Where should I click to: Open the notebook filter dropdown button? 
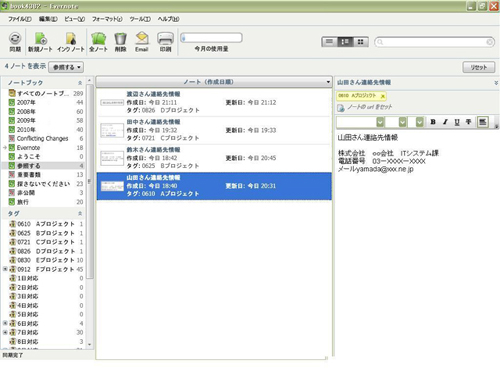(x=66, y=67)
